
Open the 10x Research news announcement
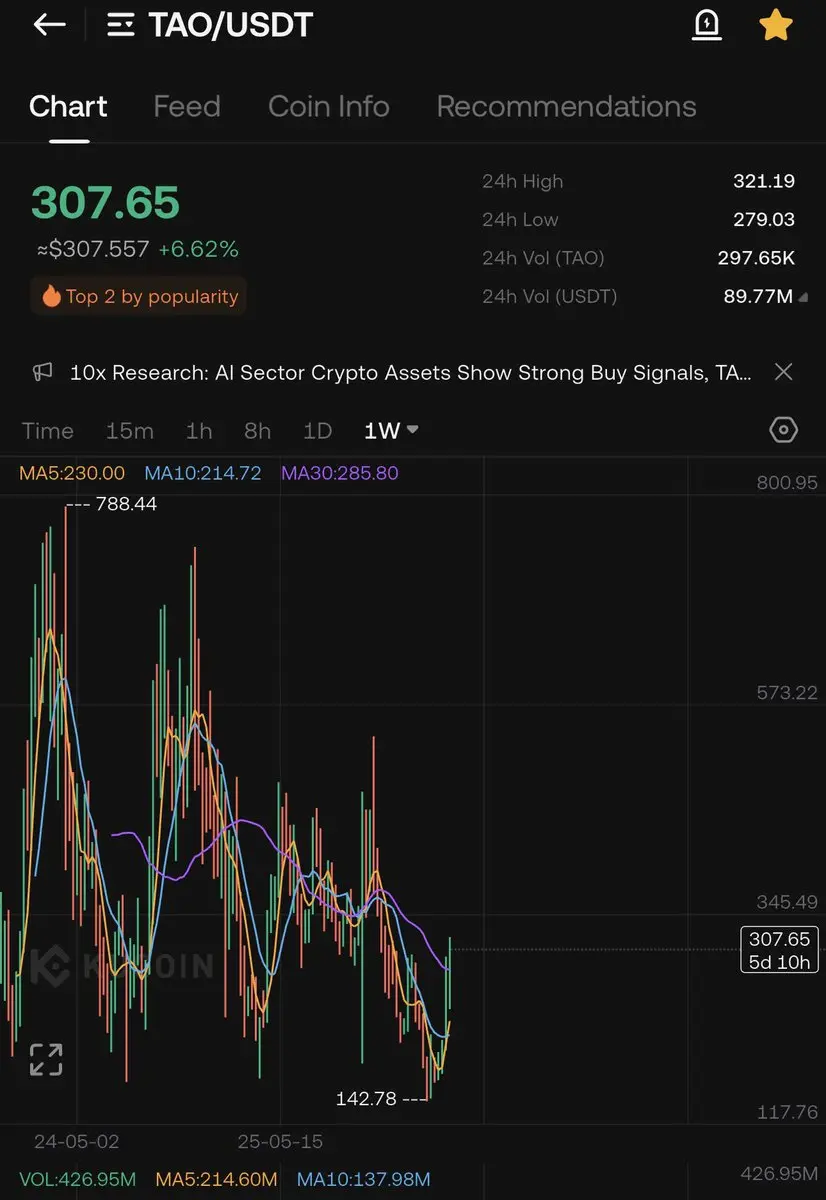[411, 372]
